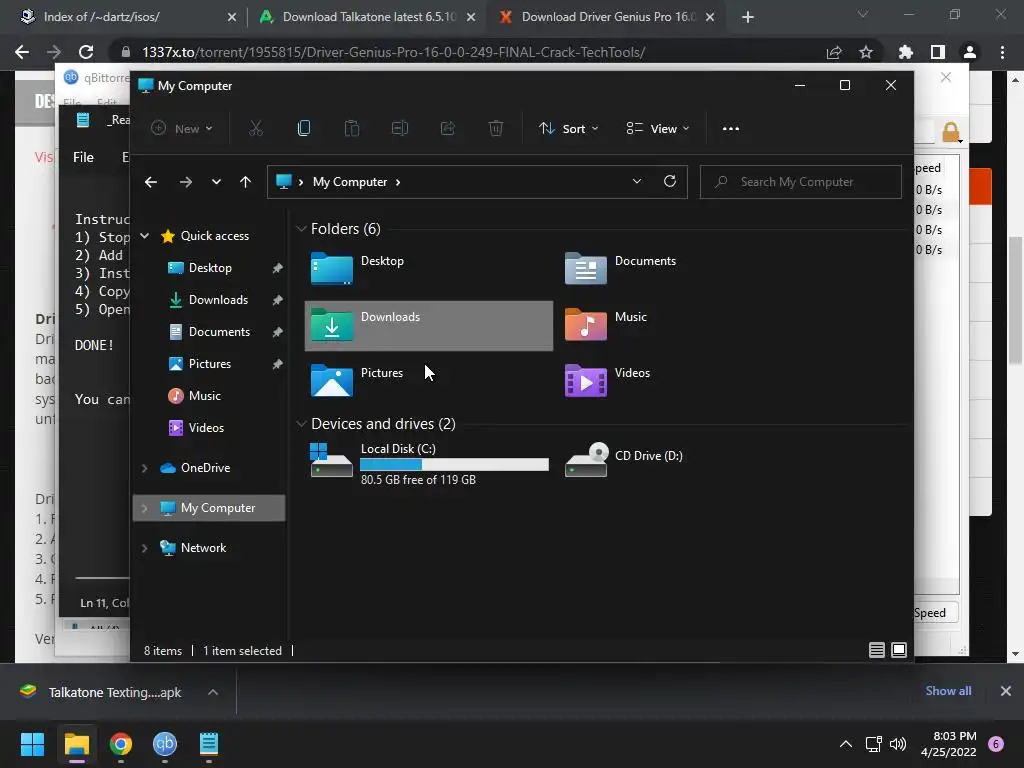Open the address bar history dropdown

coord(637,182)
